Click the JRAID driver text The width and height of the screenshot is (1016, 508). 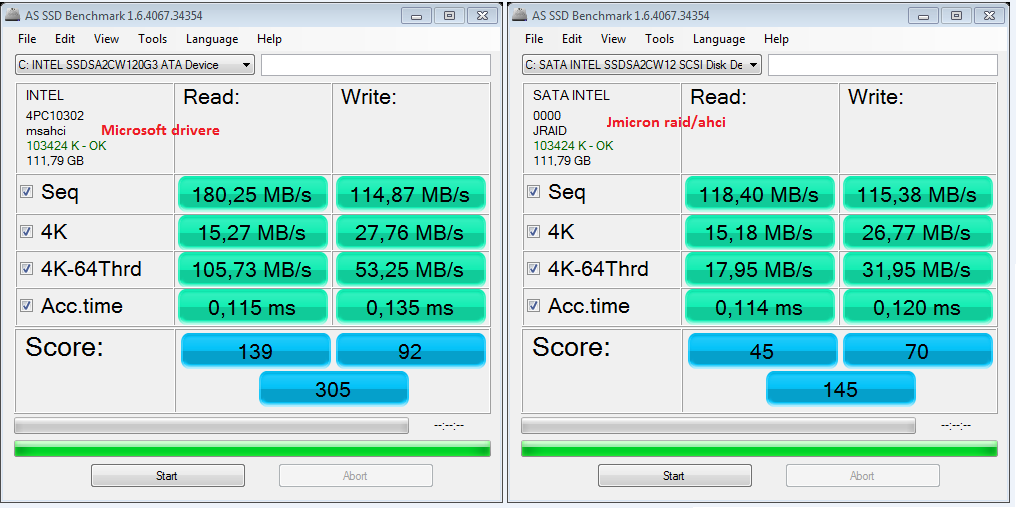pyautogui.click(x=549, y=131)
